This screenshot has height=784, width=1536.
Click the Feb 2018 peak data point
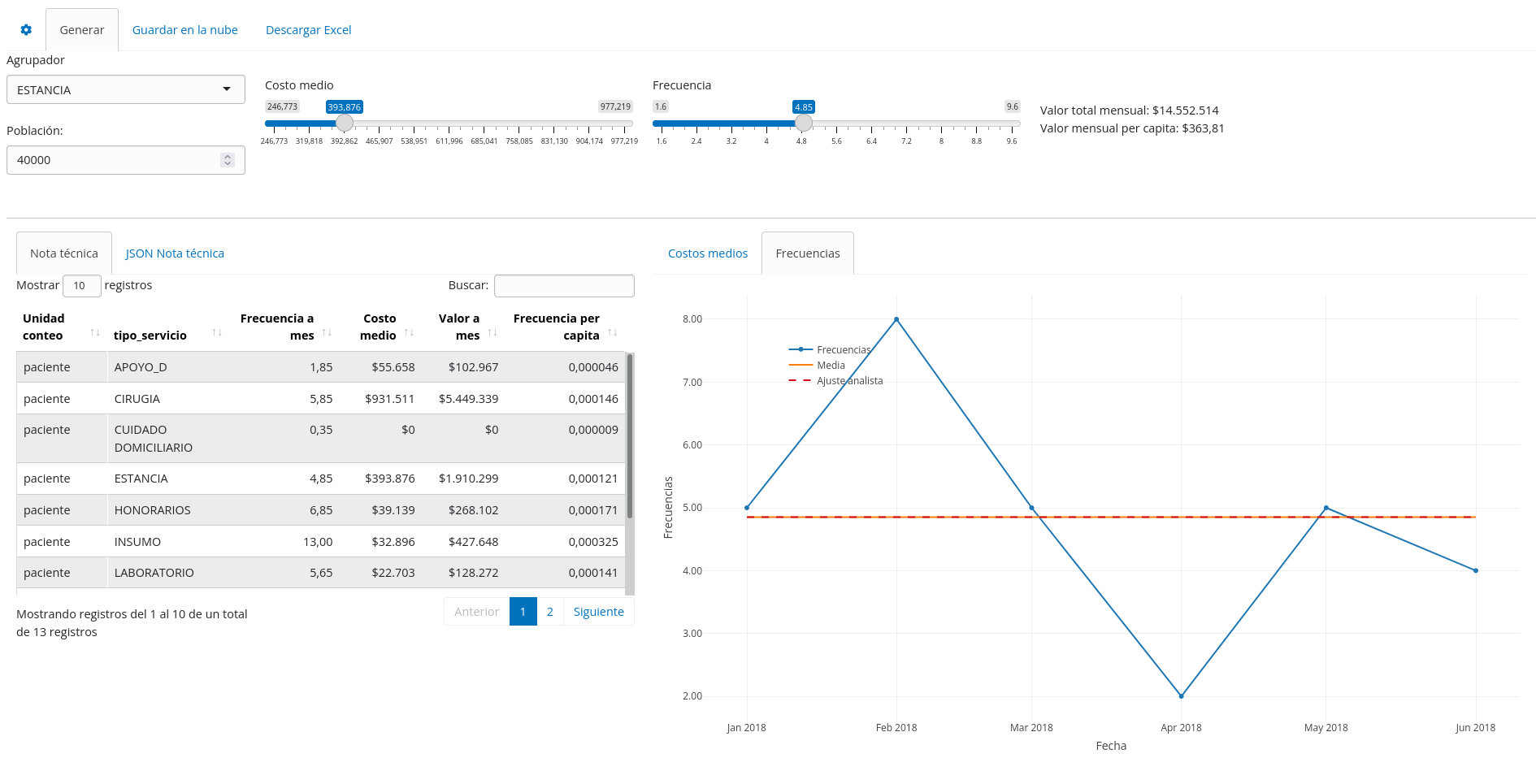896,319
